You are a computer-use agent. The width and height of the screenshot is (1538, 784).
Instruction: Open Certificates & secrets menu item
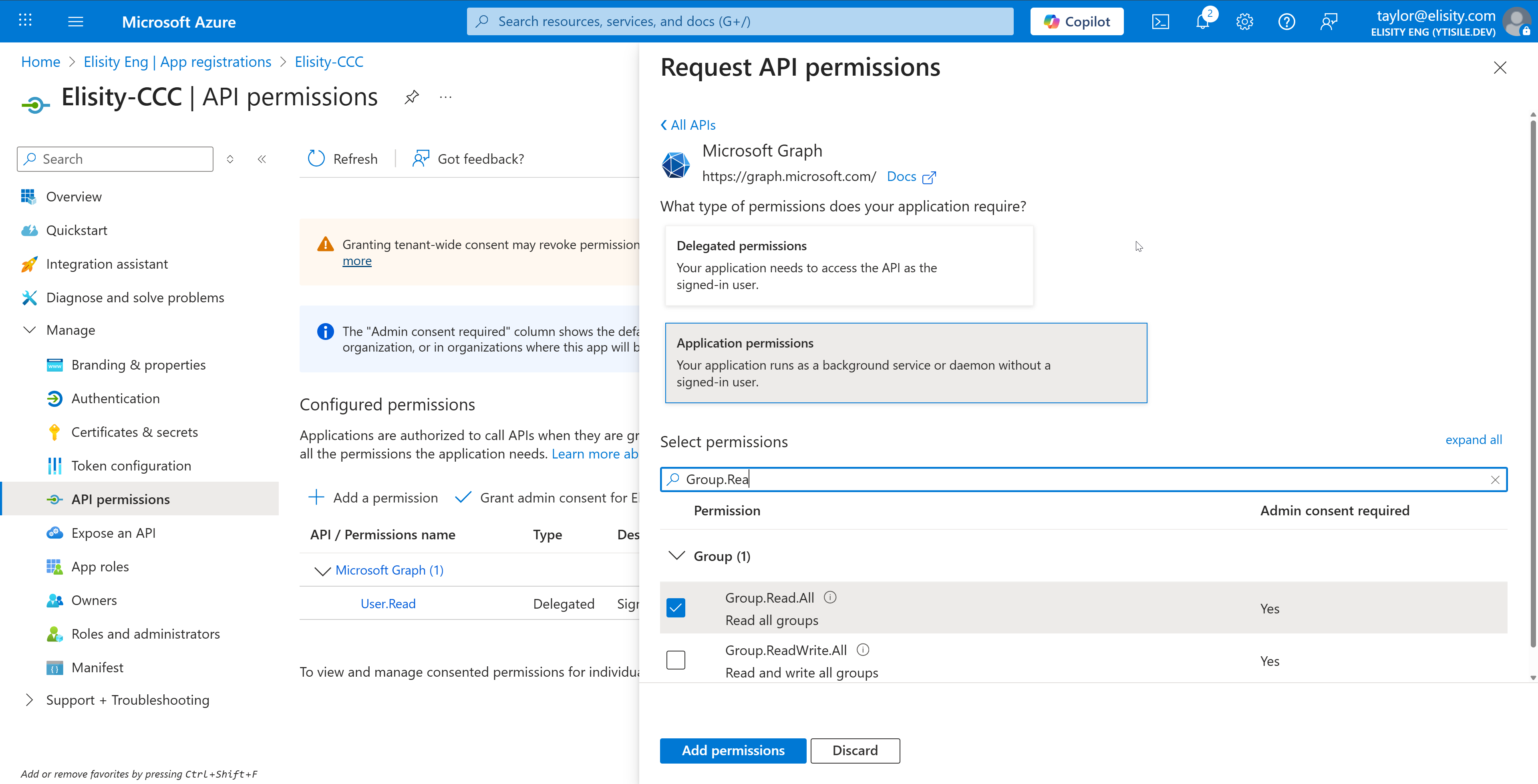click(x=134, y=432)
